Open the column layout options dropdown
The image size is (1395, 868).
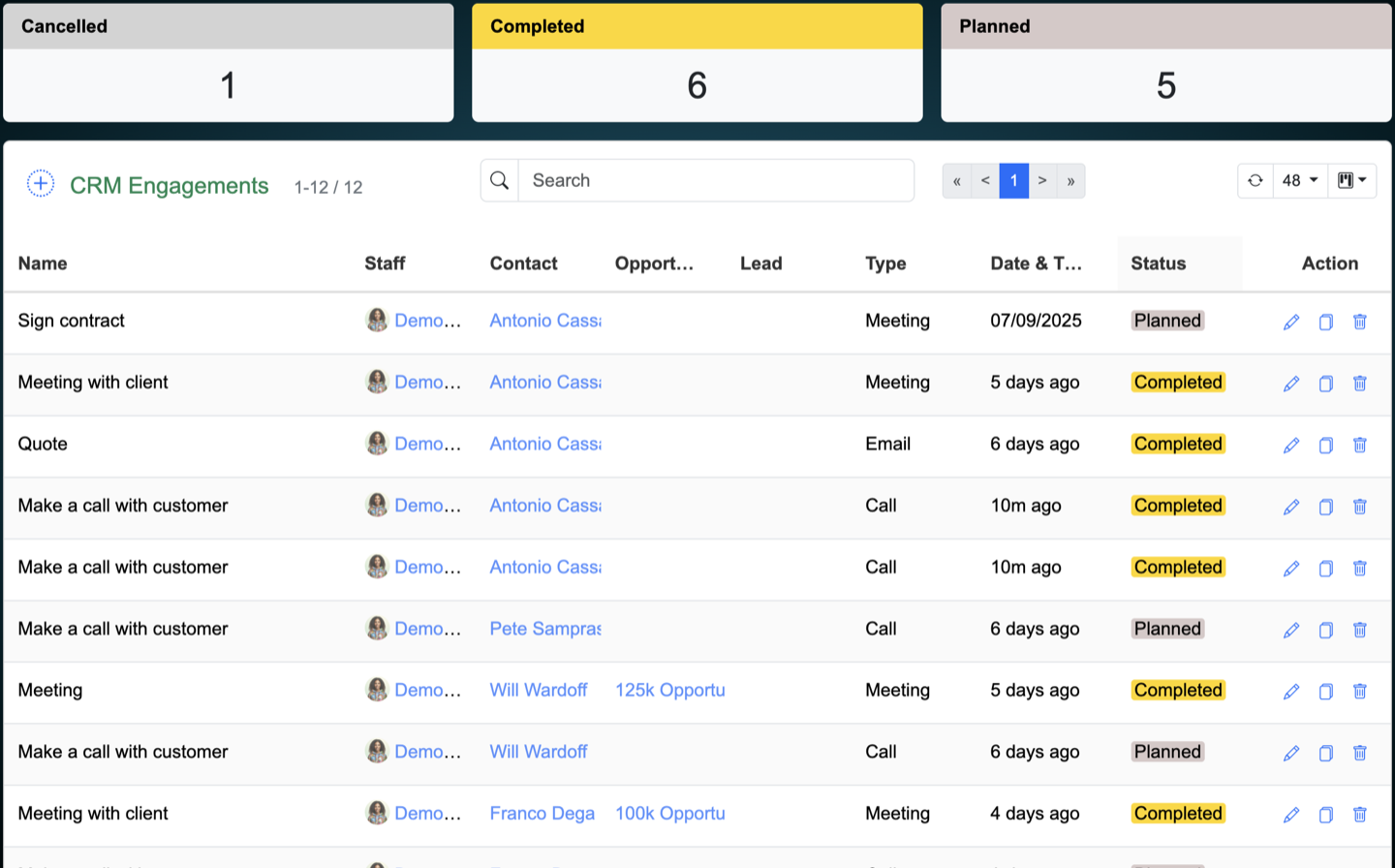pyautogui.click(x=1351, y=181)
